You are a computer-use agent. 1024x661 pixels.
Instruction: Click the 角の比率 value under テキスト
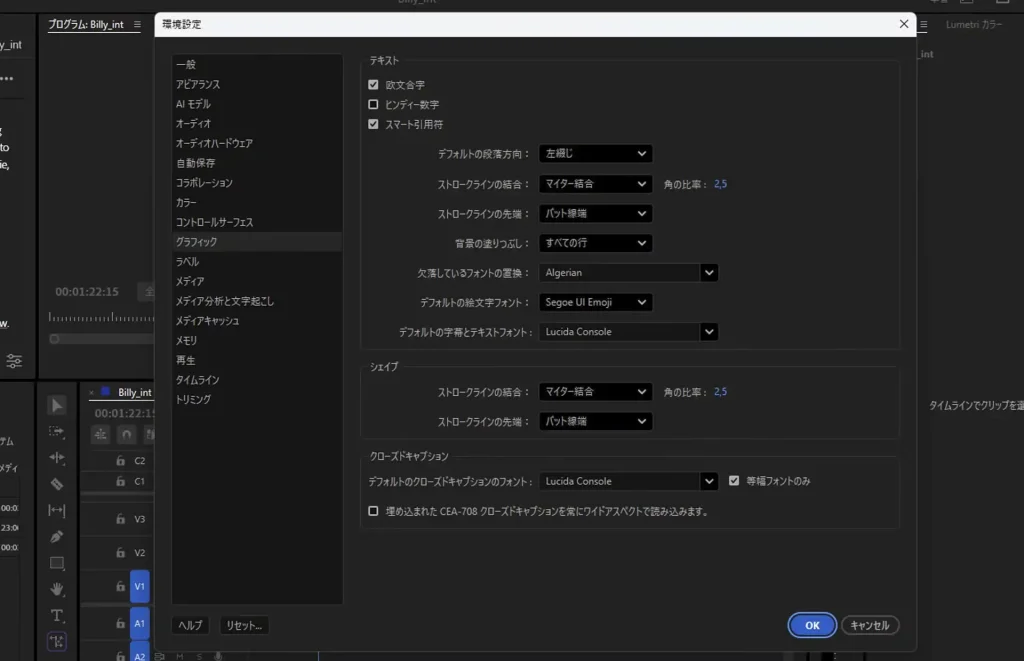720,184
